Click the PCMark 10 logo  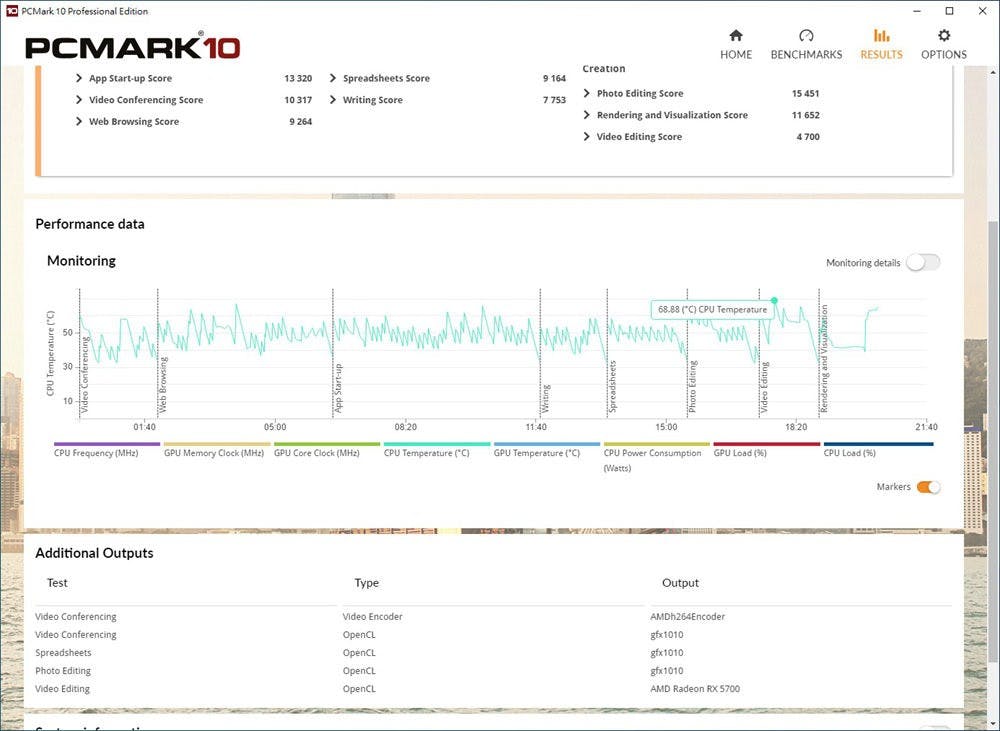pyautogui.click(x=132, y=46)
